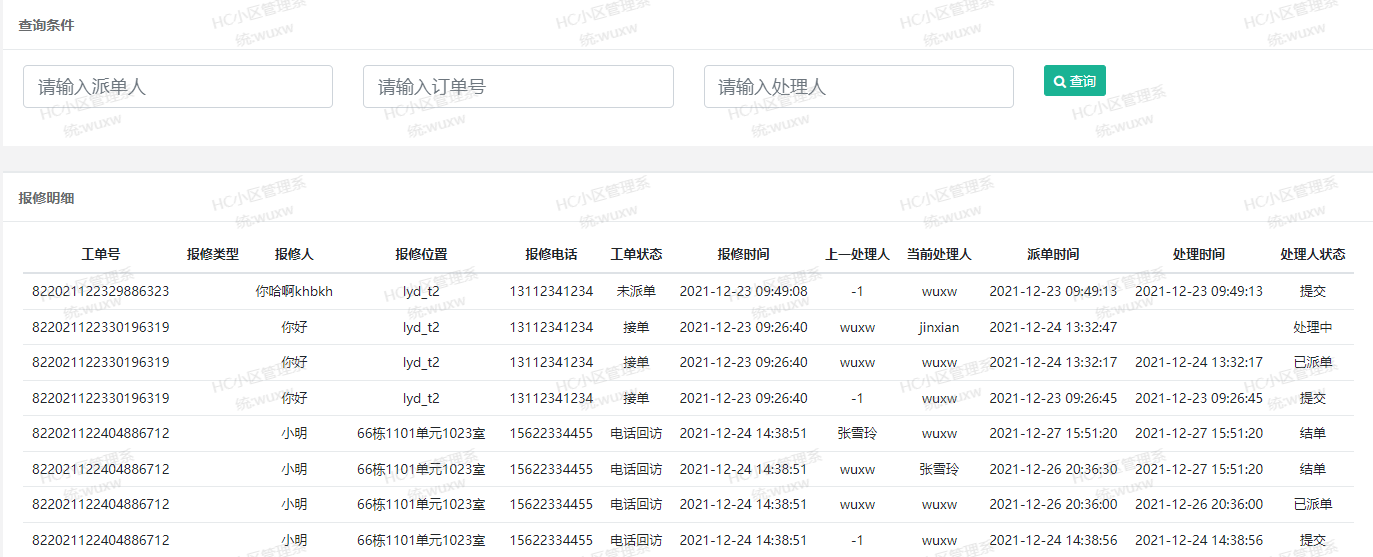Click the 上一处理人 column header
This screenshot has height=557, width=1373.
point(857,254)
